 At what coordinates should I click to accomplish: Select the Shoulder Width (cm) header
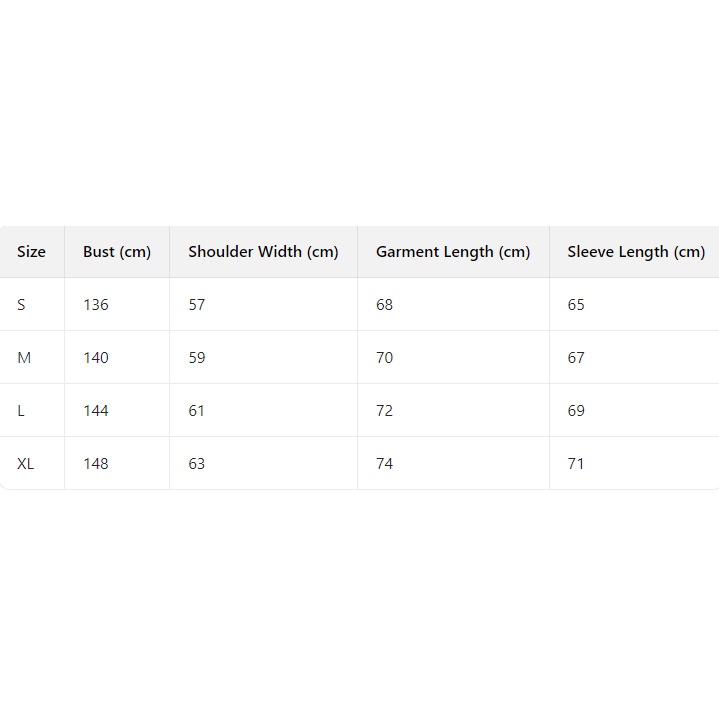pos(263,252)
